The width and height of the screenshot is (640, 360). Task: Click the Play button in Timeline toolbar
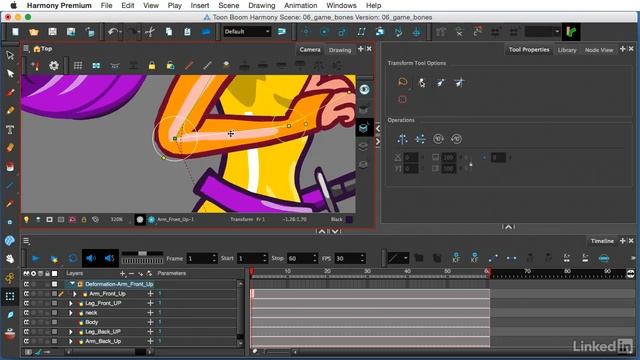click(x=36, y=258)
